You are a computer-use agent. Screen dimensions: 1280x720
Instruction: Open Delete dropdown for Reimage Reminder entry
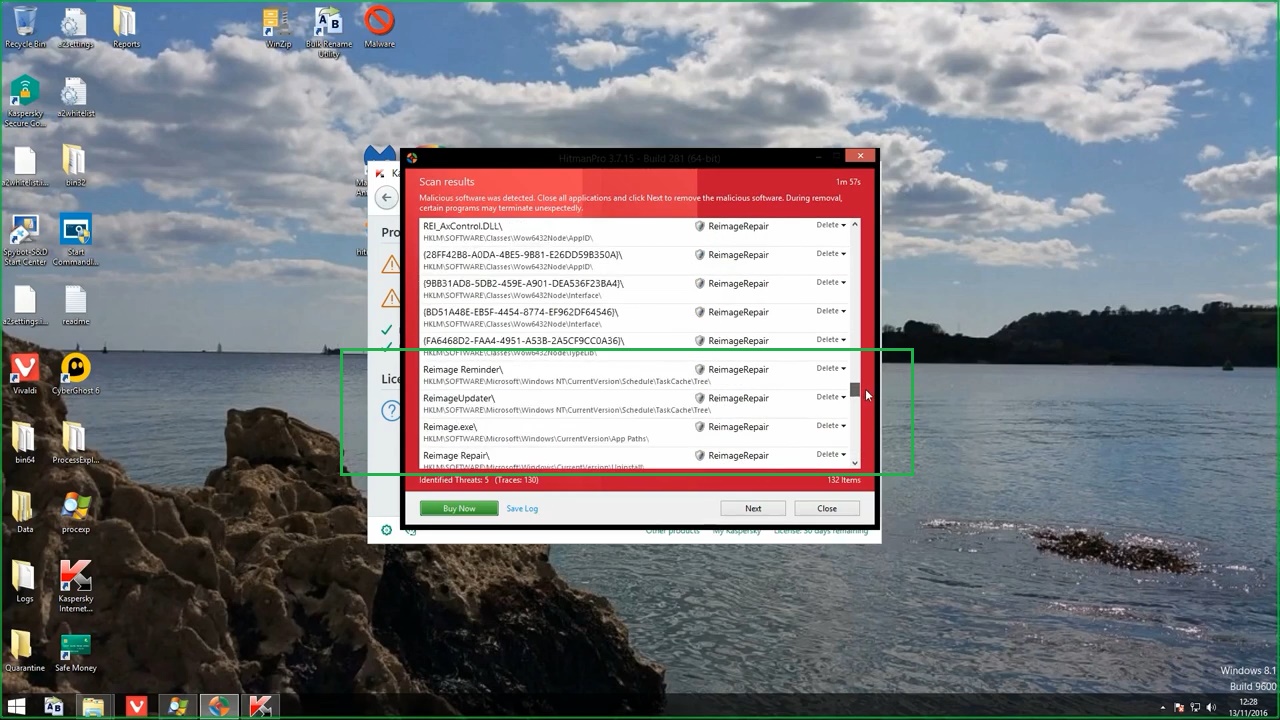(x=831, y=369)
